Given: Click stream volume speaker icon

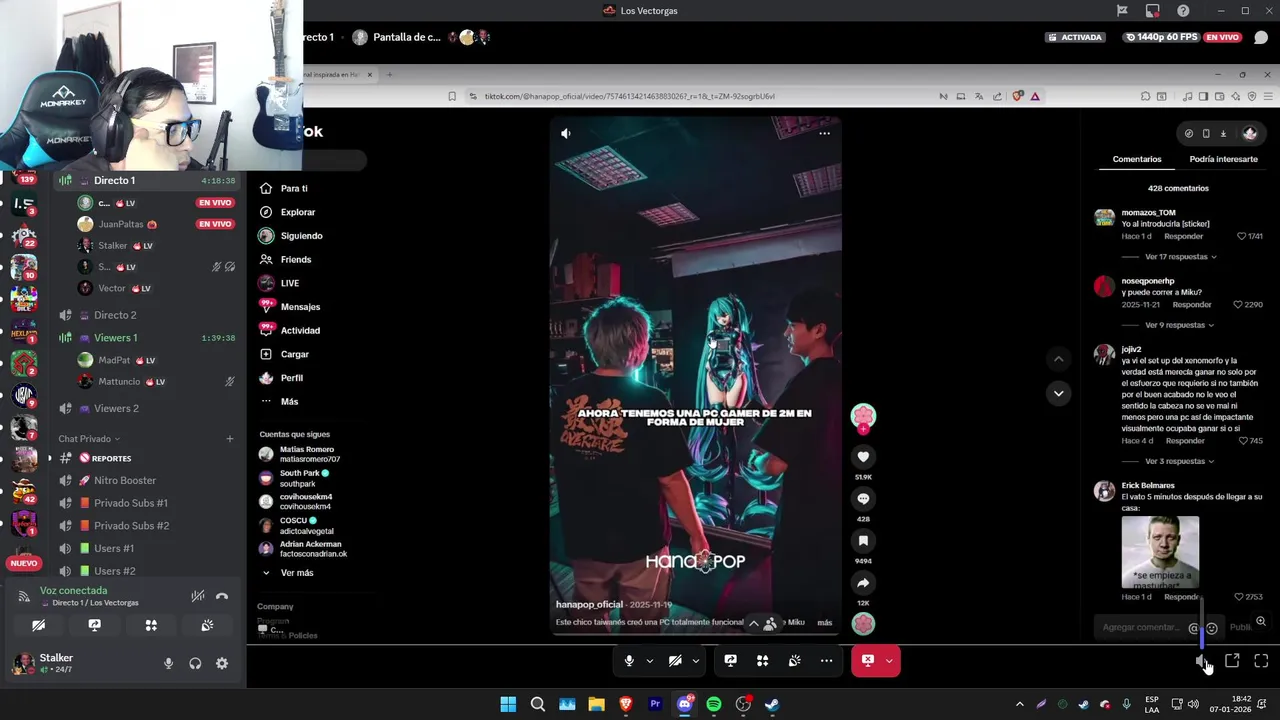Looking at the screenshot, I should click(1202, 661).
